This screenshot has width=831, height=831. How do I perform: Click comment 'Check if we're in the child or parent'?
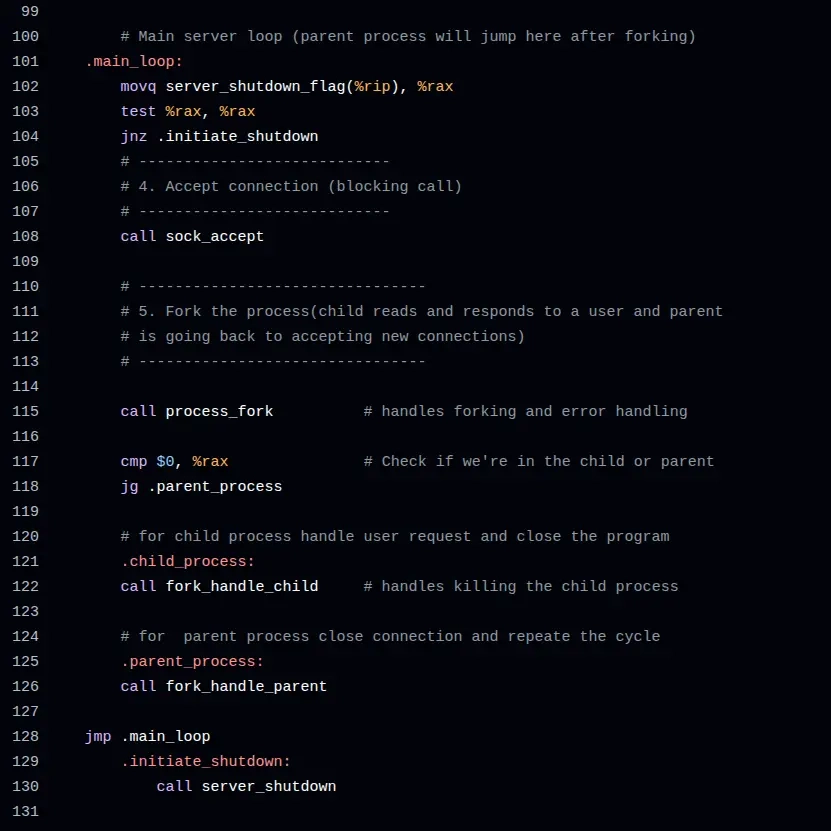point(548,462)
